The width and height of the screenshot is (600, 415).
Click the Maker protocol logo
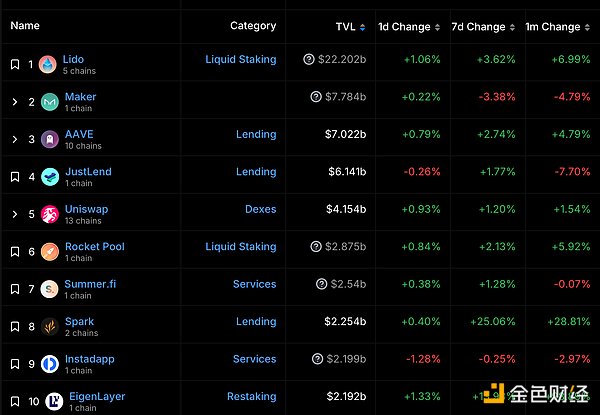pyautogui.click(x=49, y=102)
